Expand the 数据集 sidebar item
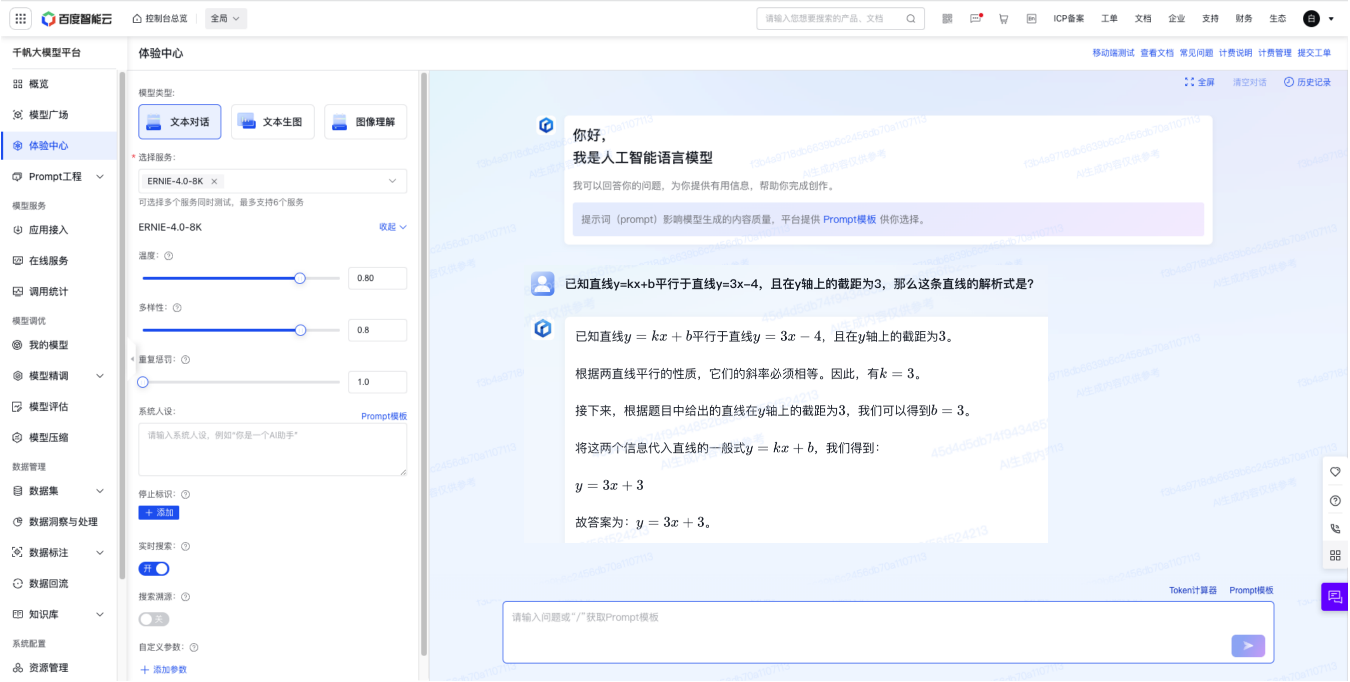 (100, 491)
